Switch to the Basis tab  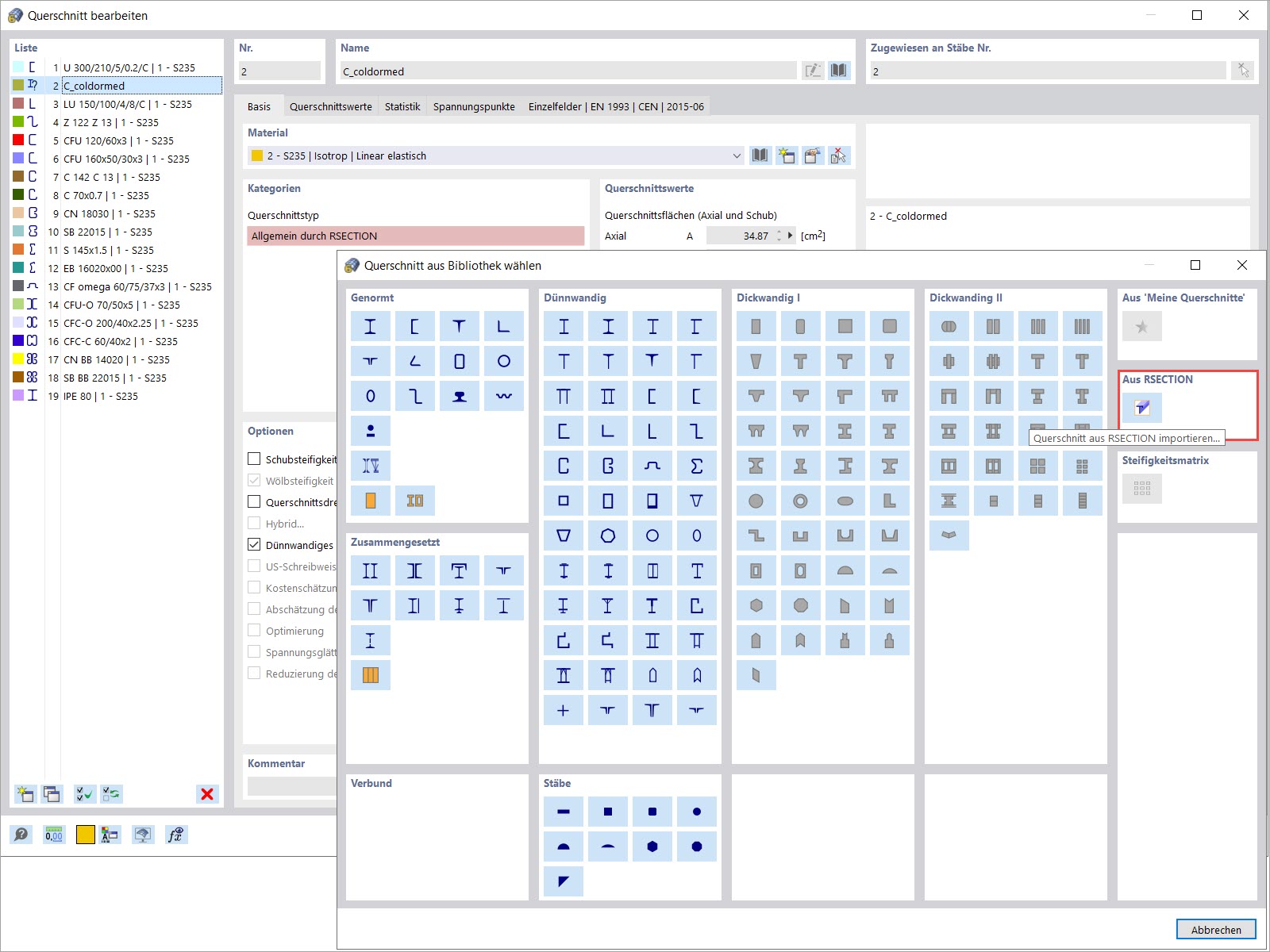[x=259, y=106]
